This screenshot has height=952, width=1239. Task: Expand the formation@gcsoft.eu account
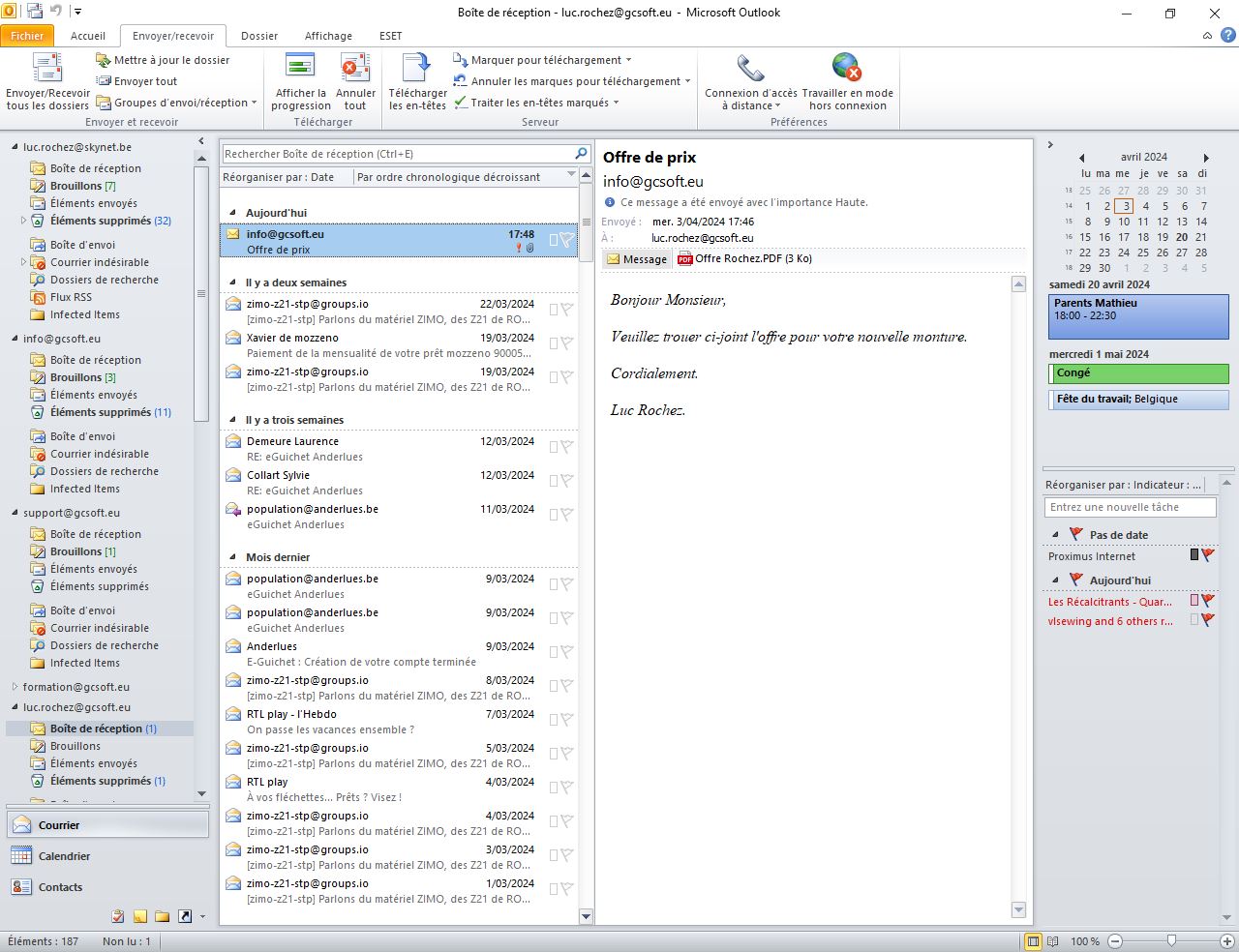pyautogui.click(x=15, y=687)
